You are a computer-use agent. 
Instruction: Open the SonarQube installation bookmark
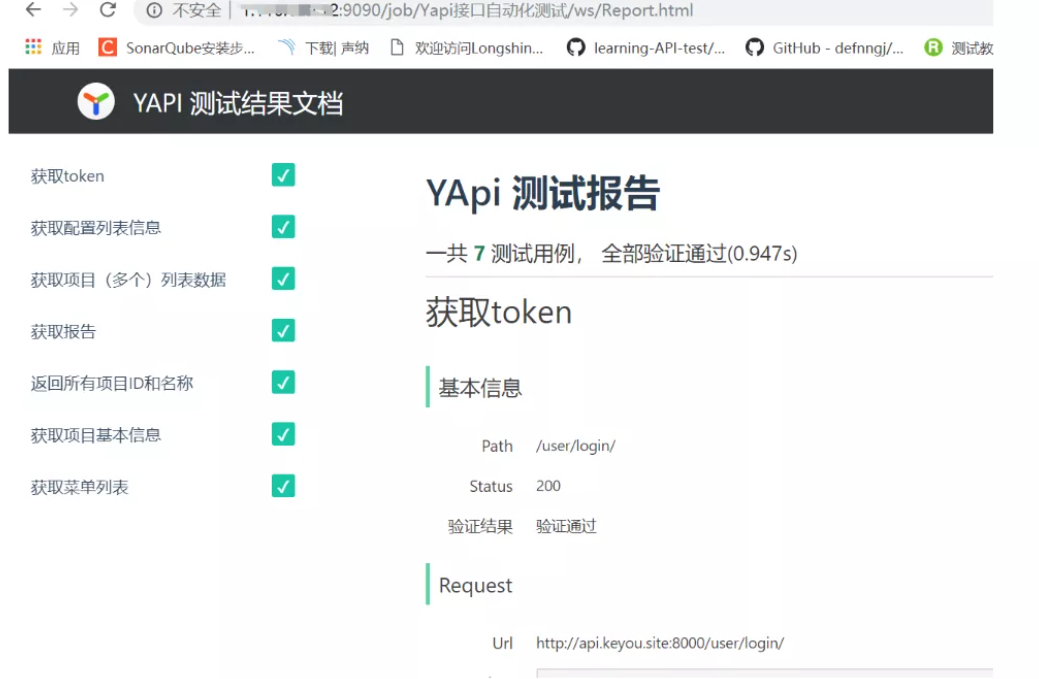pos(177,47)
